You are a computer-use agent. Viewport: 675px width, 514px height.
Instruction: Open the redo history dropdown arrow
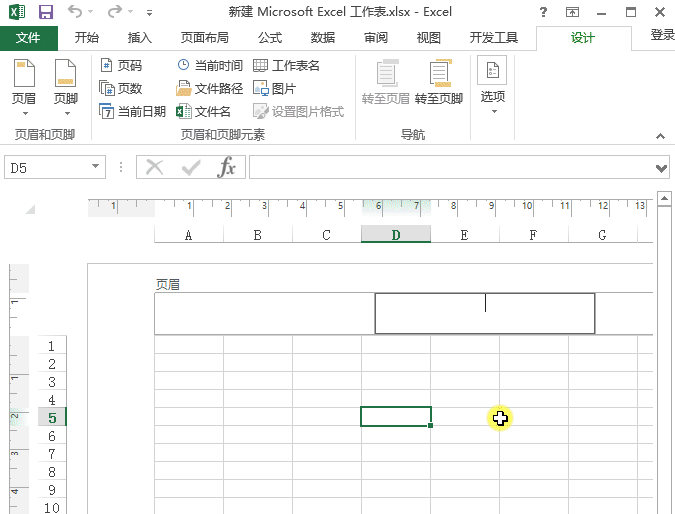pos(130,12)
